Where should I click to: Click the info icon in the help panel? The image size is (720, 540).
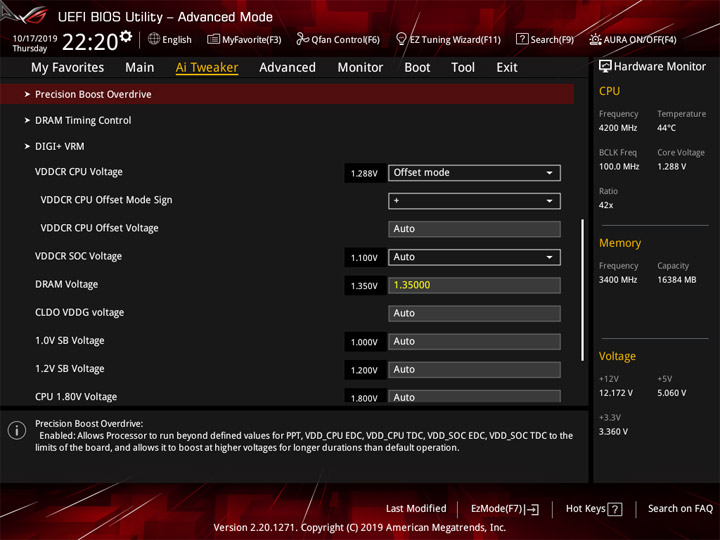coord(17,430)
